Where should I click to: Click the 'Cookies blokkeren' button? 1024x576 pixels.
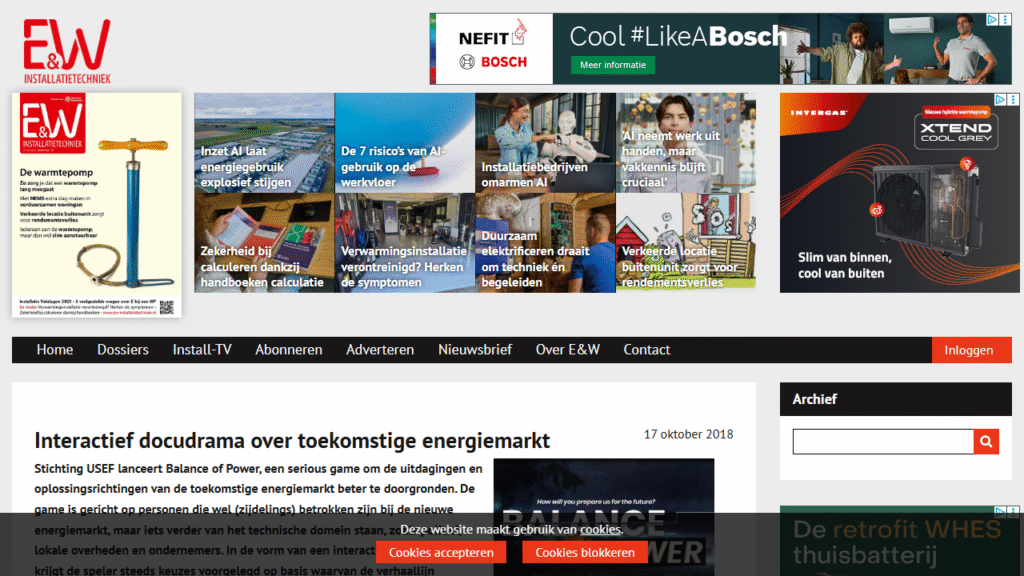coord(585,552)
